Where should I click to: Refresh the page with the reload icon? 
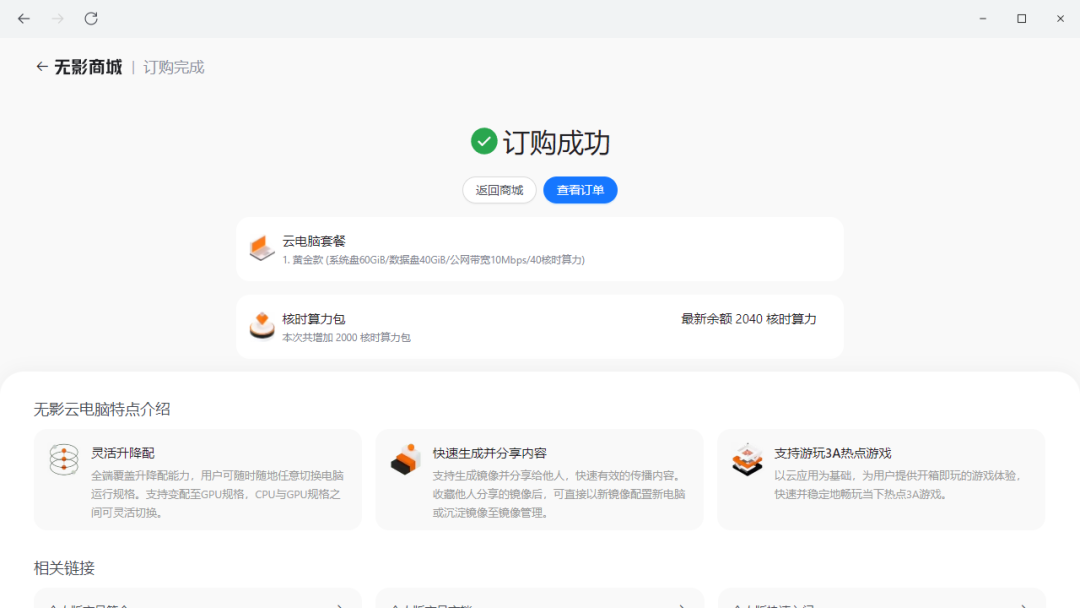(90, 18)
